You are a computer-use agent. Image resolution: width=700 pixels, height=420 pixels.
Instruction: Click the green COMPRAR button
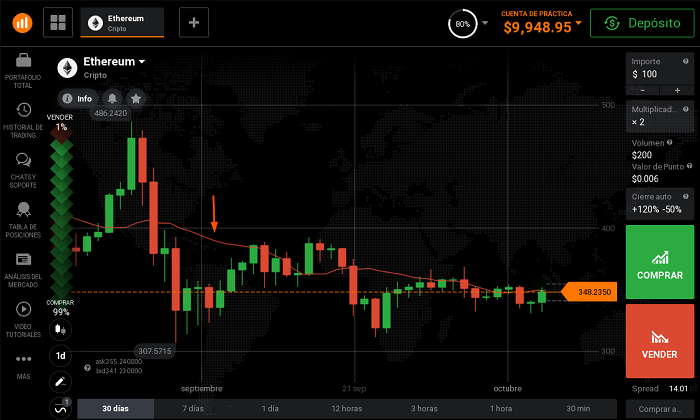pyautogui.click(x=660, y=262)
